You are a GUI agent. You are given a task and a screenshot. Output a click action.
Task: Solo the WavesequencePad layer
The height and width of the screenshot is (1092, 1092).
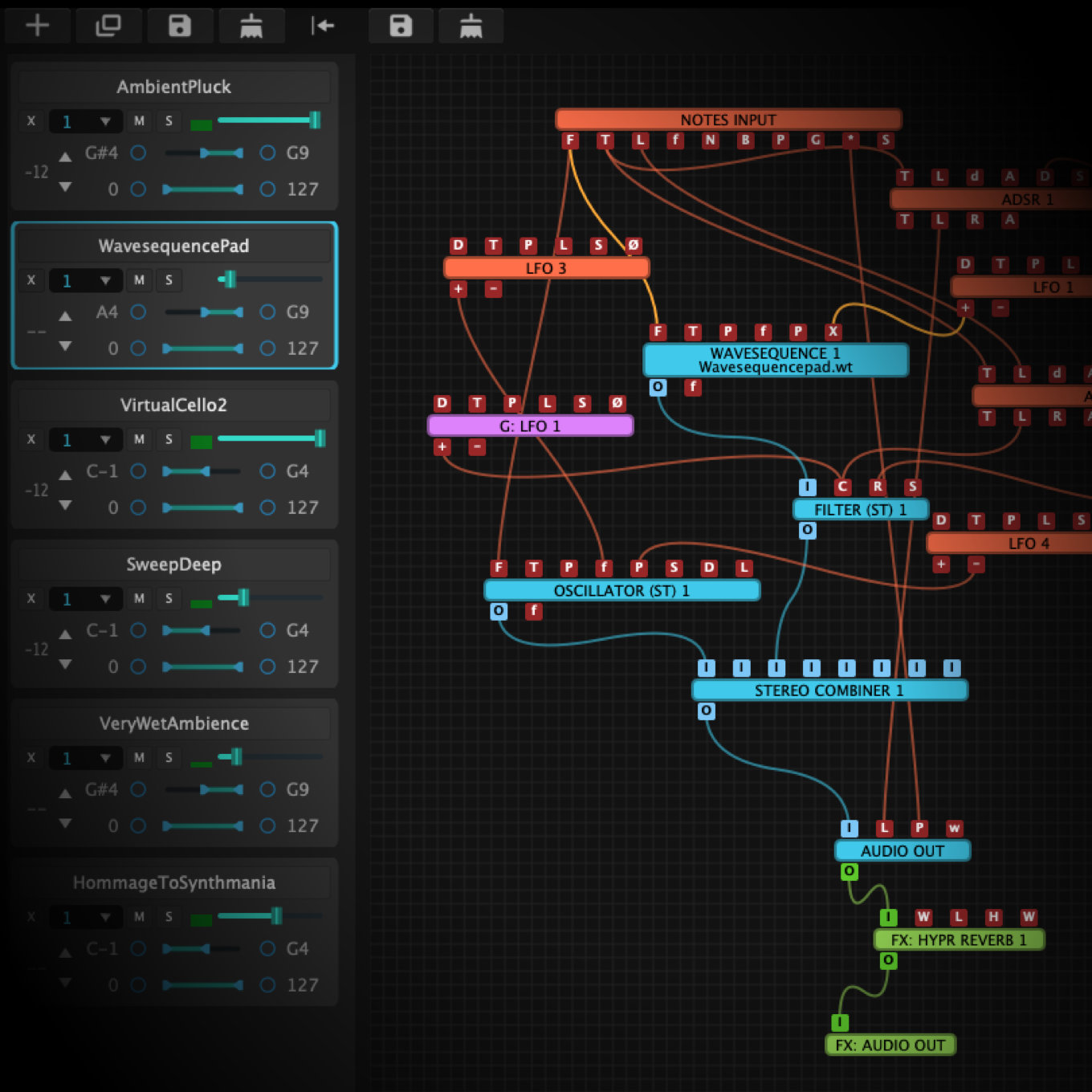(x=169, y=280)
